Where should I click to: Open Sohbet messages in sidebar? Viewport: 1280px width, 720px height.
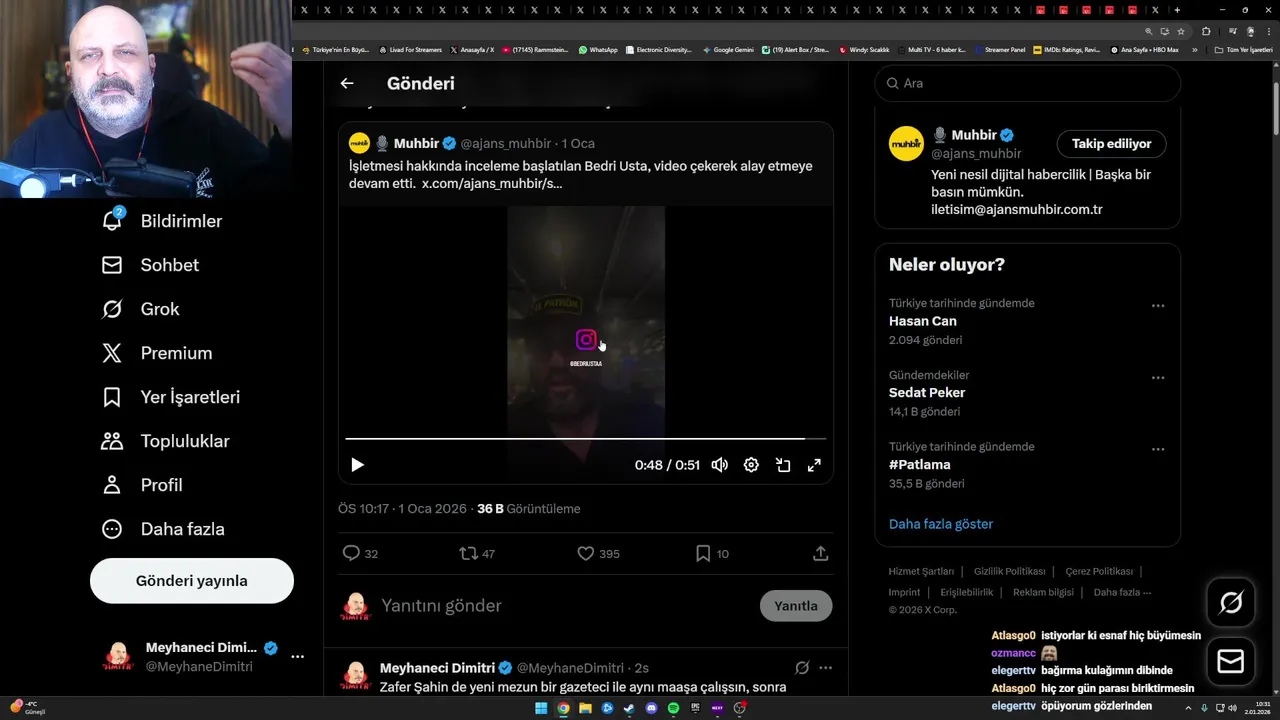point(150,265)
